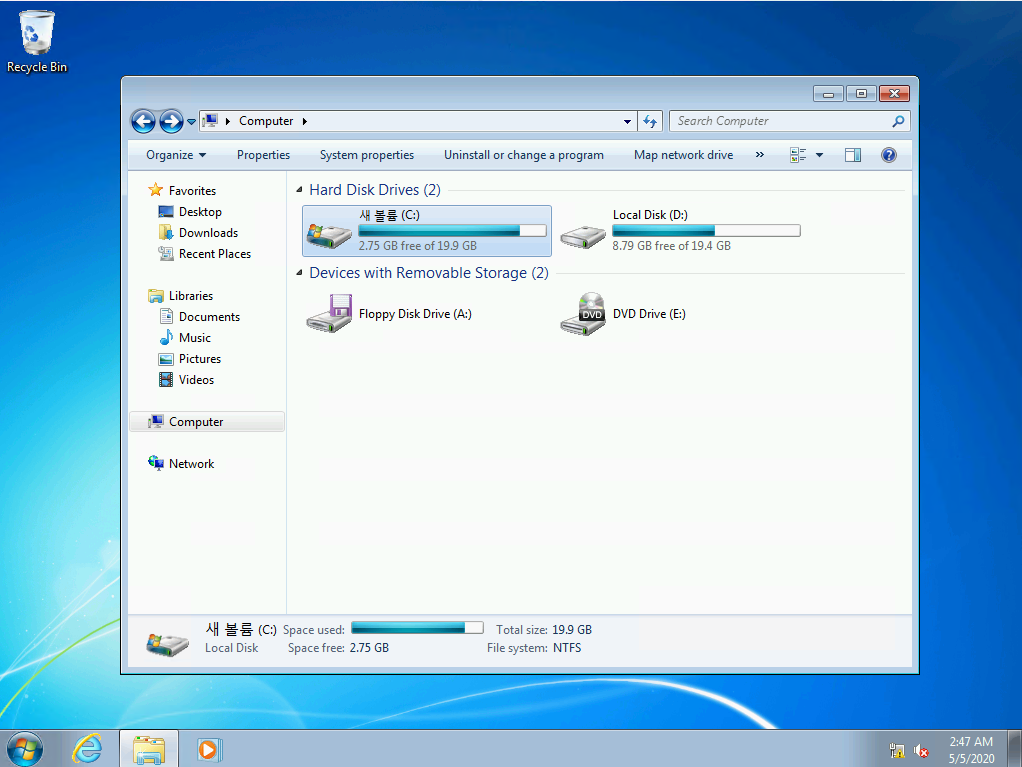Viewport: 1022px width, 767px height.
Task: Click the muted volume tray icon
Action: click(921, 751)
